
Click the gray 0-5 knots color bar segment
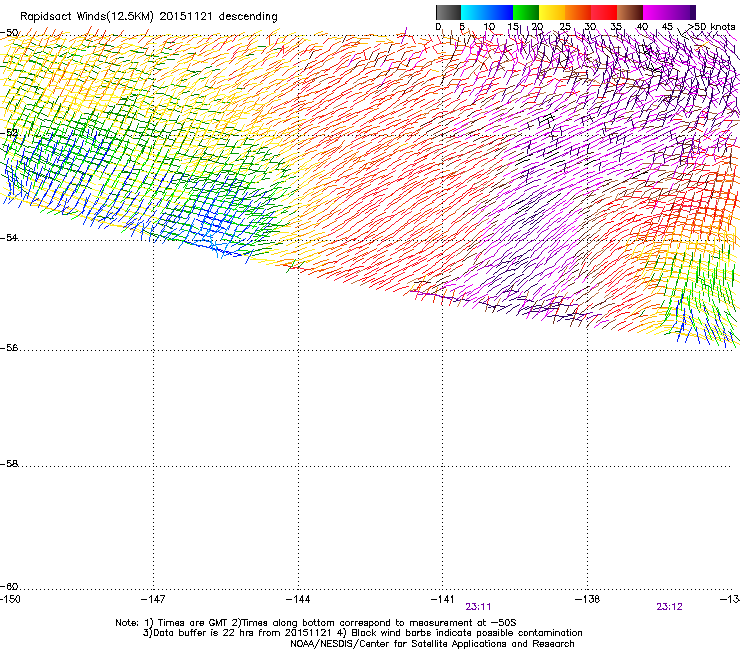(448, 12)
